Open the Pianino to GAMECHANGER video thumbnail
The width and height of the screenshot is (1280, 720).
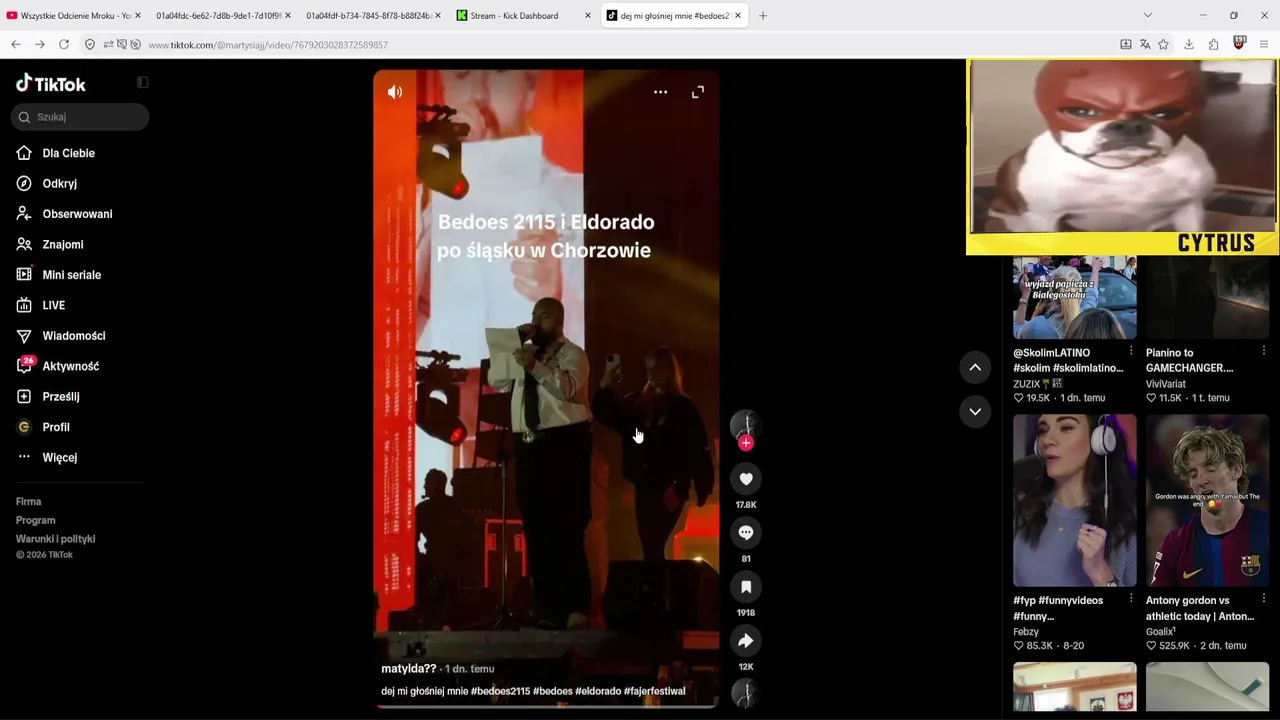click(x=1207, y=297)
